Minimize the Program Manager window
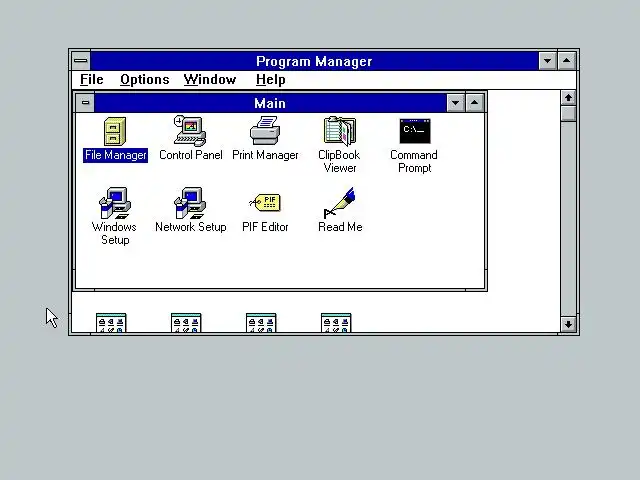640x480 pixels. click(x=547, y=61)
